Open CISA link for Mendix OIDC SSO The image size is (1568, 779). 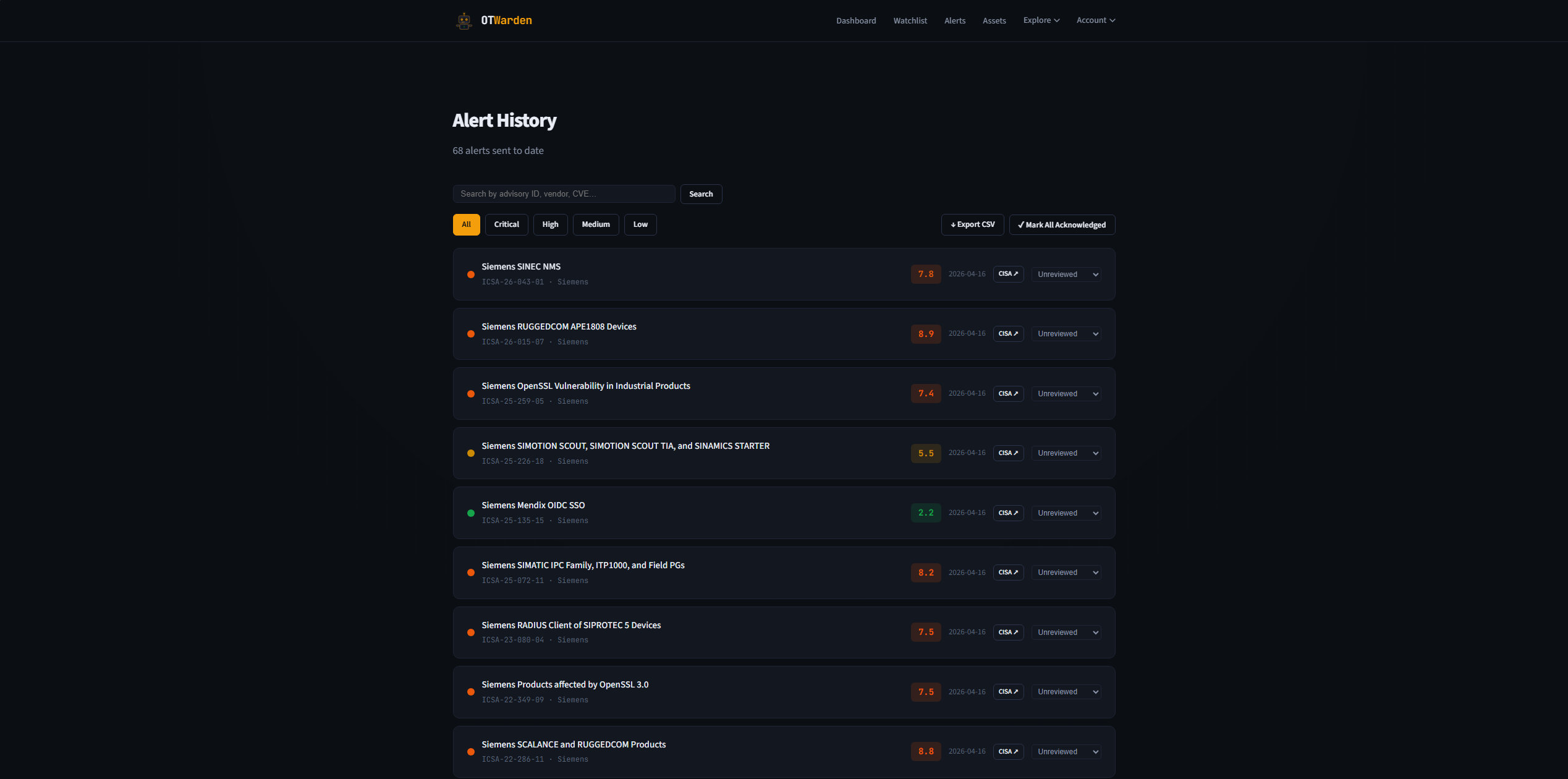(1008, 513)
